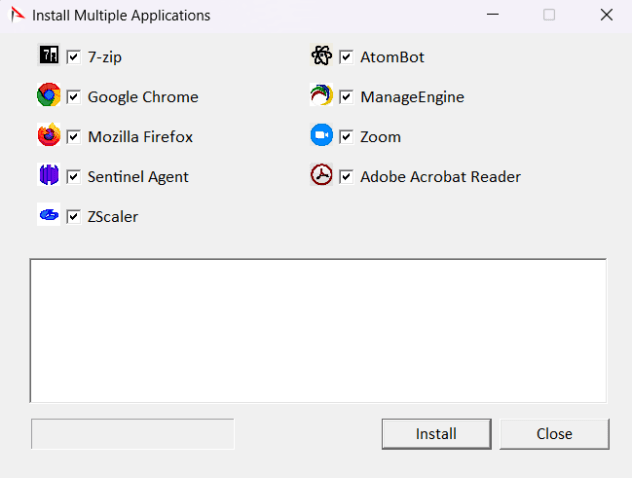Click inside the empty output log box
Image resolution: width=632 pixels, height=478 pixels.
pyautogui.click(x=318, y=330)
